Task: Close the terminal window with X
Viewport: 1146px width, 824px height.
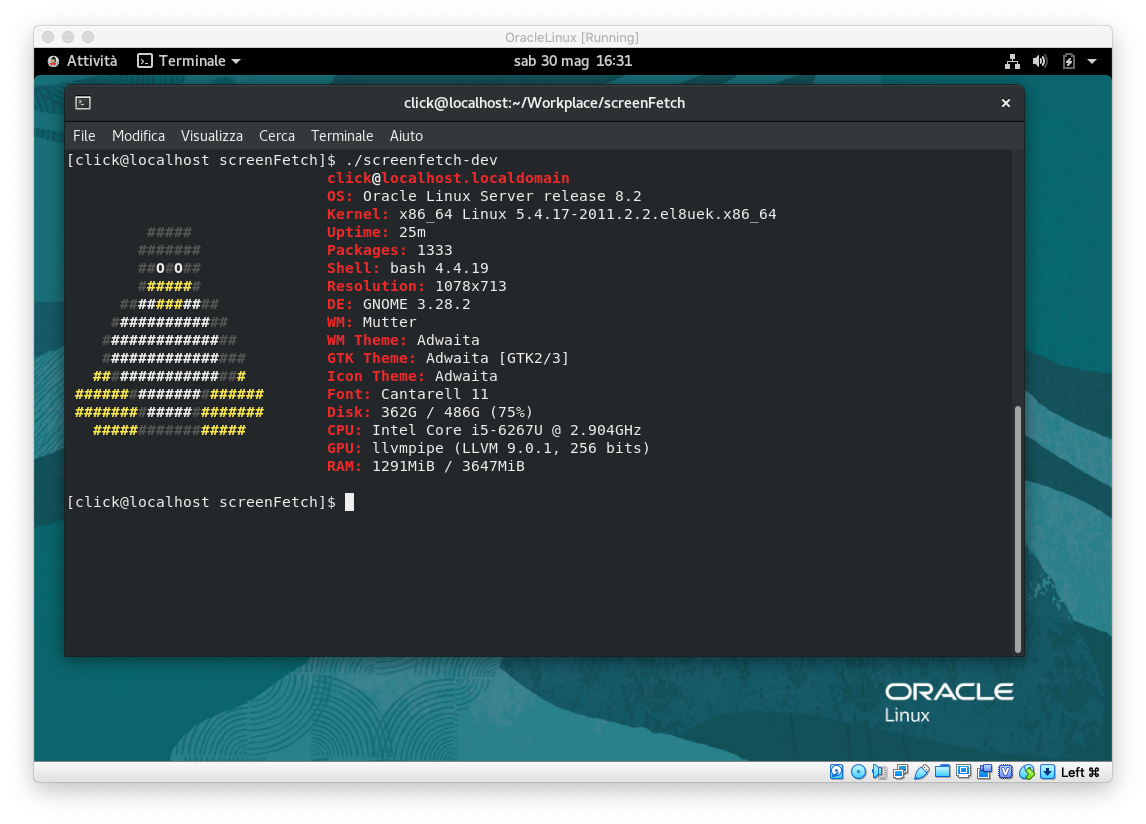Action: point(1006,103)
